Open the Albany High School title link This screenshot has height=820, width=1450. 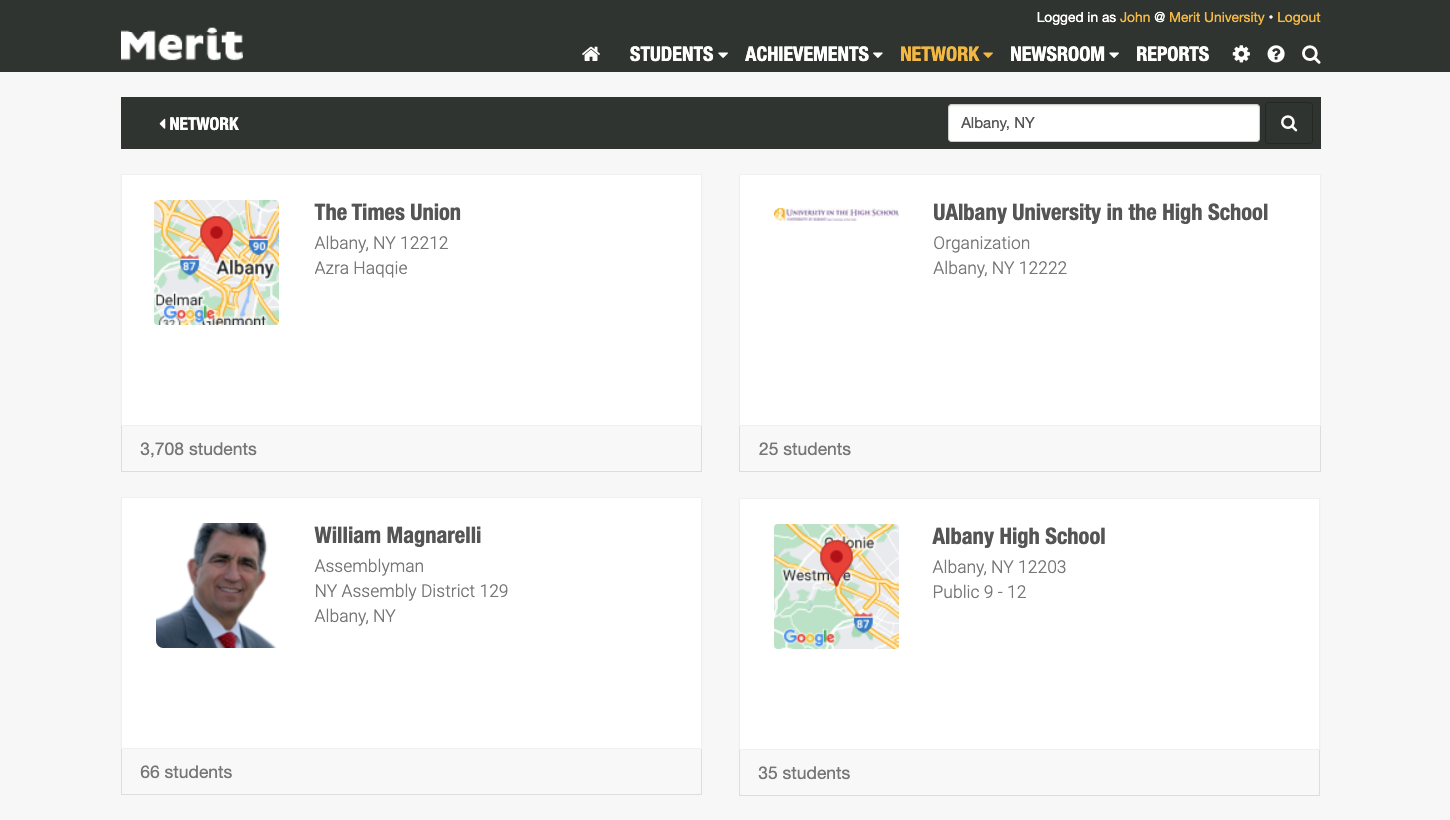click(x=1018, y=536)
